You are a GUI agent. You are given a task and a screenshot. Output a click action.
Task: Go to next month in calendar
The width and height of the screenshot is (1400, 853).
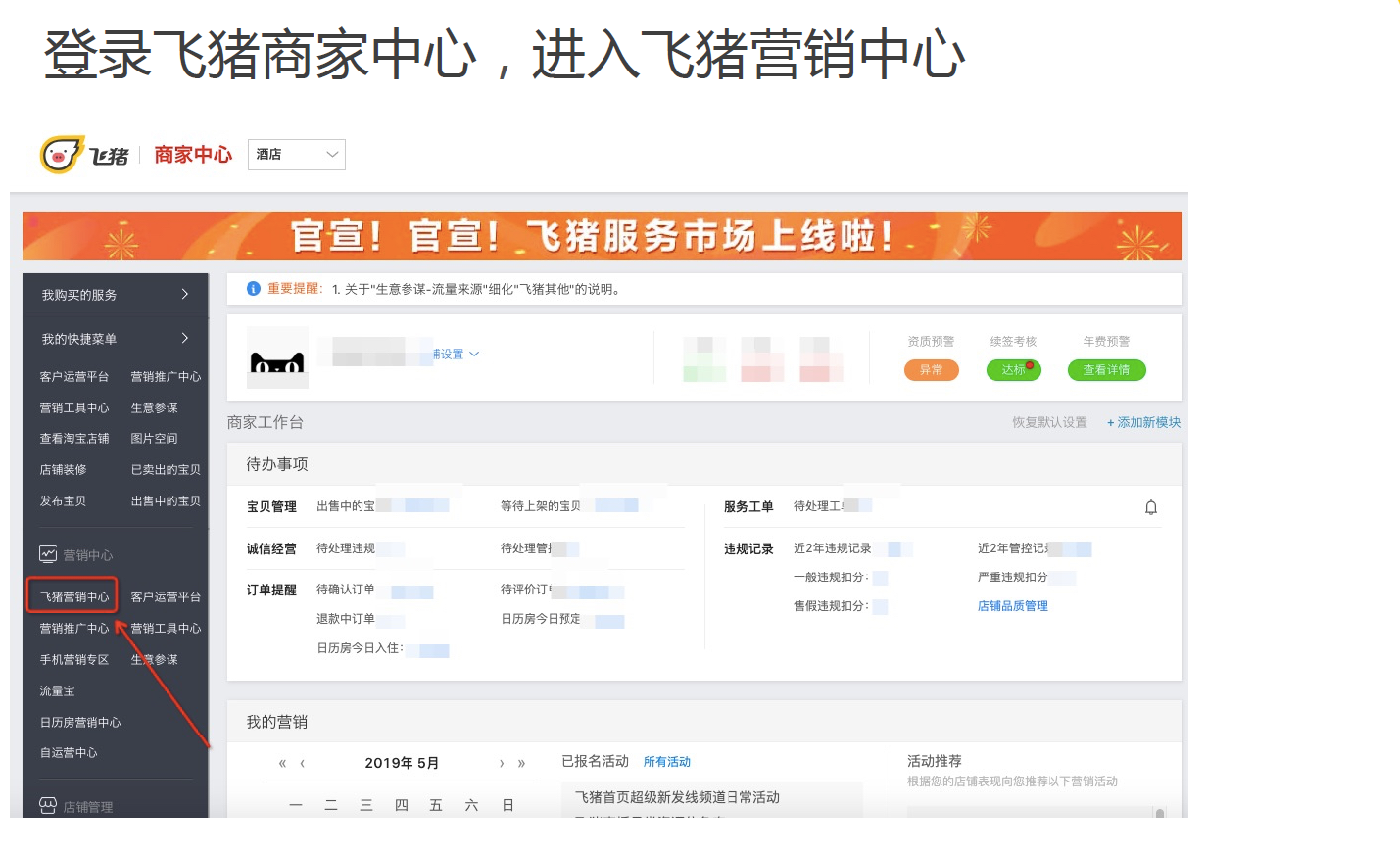click(x=502, y=763)
